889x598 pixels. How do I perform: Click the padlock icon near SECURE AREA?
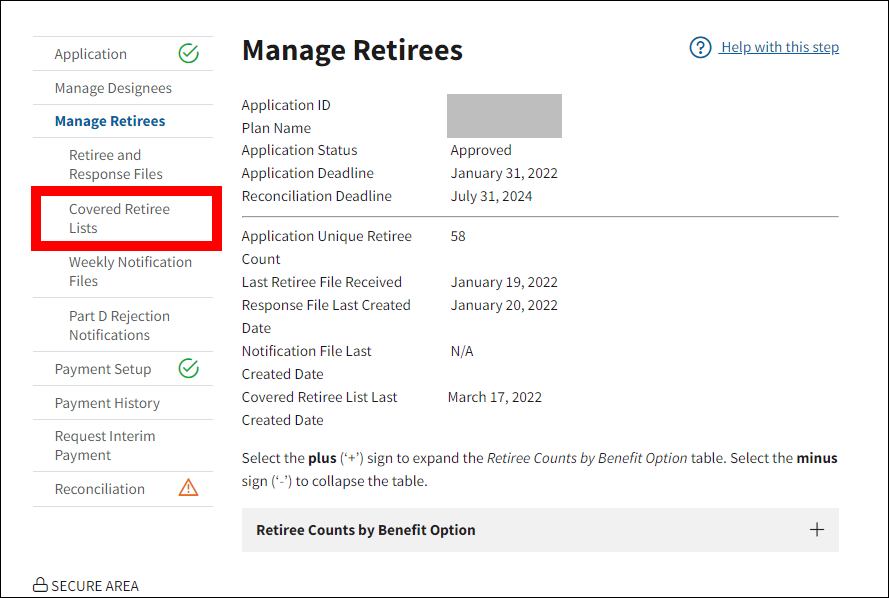coord(40,585)
